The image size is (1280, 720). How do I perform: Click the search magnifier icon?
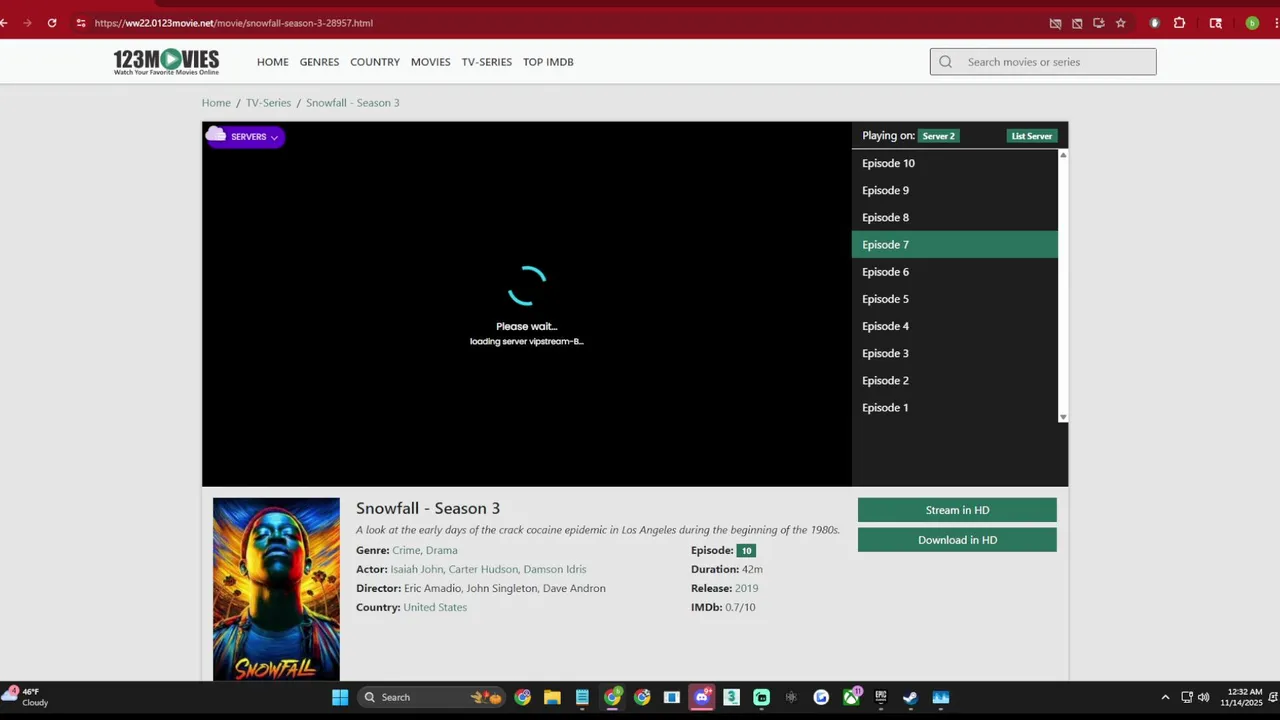(x=945, y=62)
